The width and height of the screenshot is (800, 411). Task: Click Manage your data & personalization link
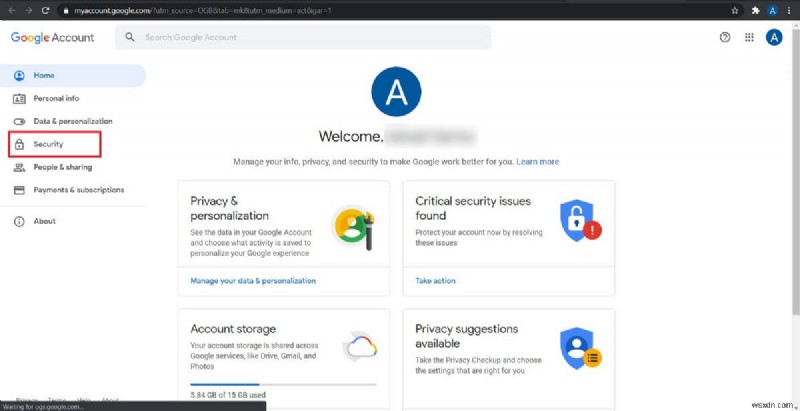pyautogui.click(x=253, y=281)
